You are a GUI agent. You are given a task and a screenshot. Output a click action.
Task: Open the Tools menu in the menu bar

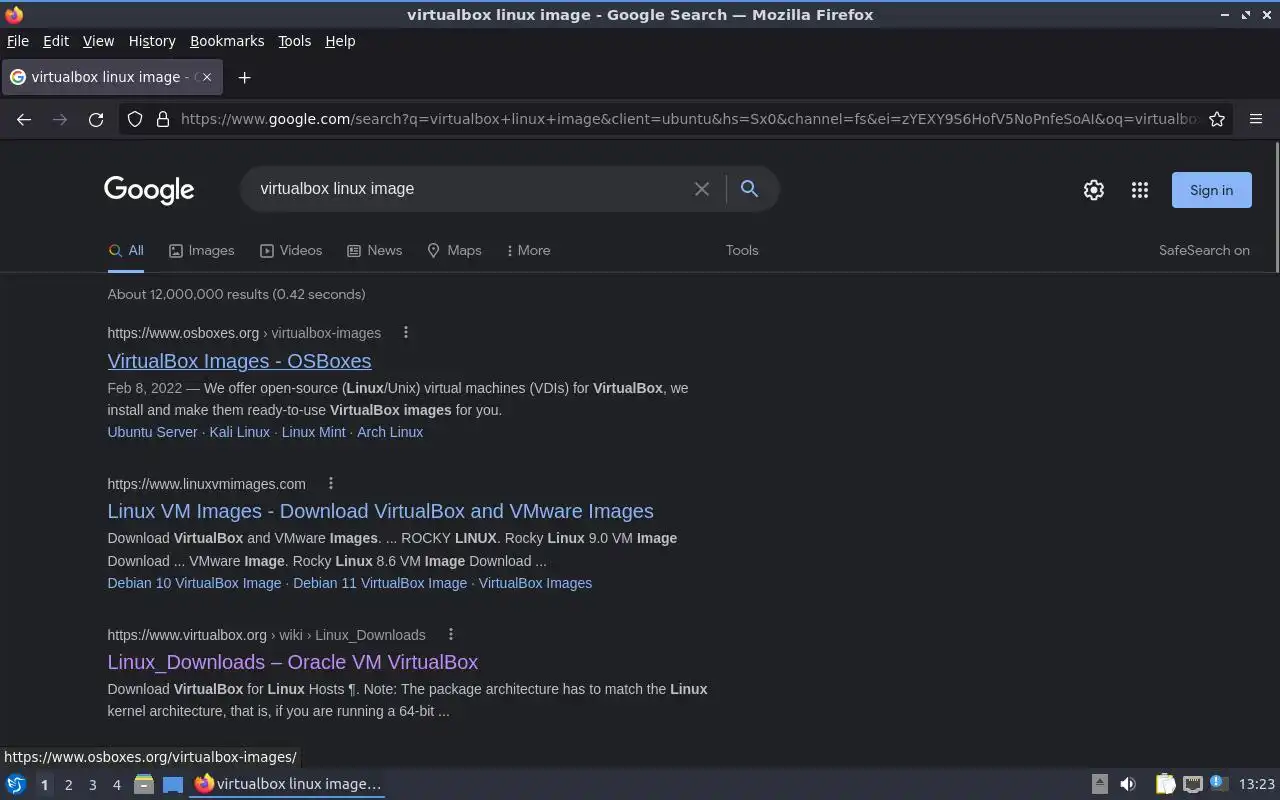pyautogui.click(x=294, y=41)
